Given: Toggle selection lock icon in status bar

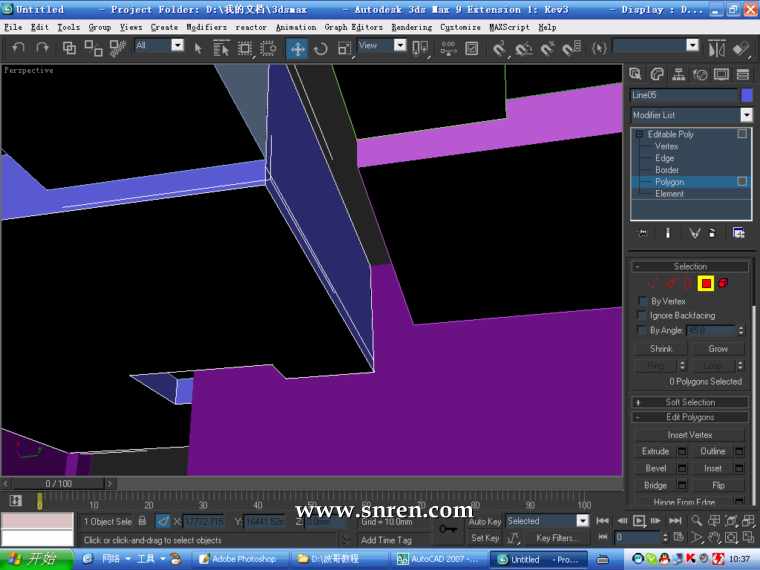Looking at the screenshot, I should coord(142,521).
